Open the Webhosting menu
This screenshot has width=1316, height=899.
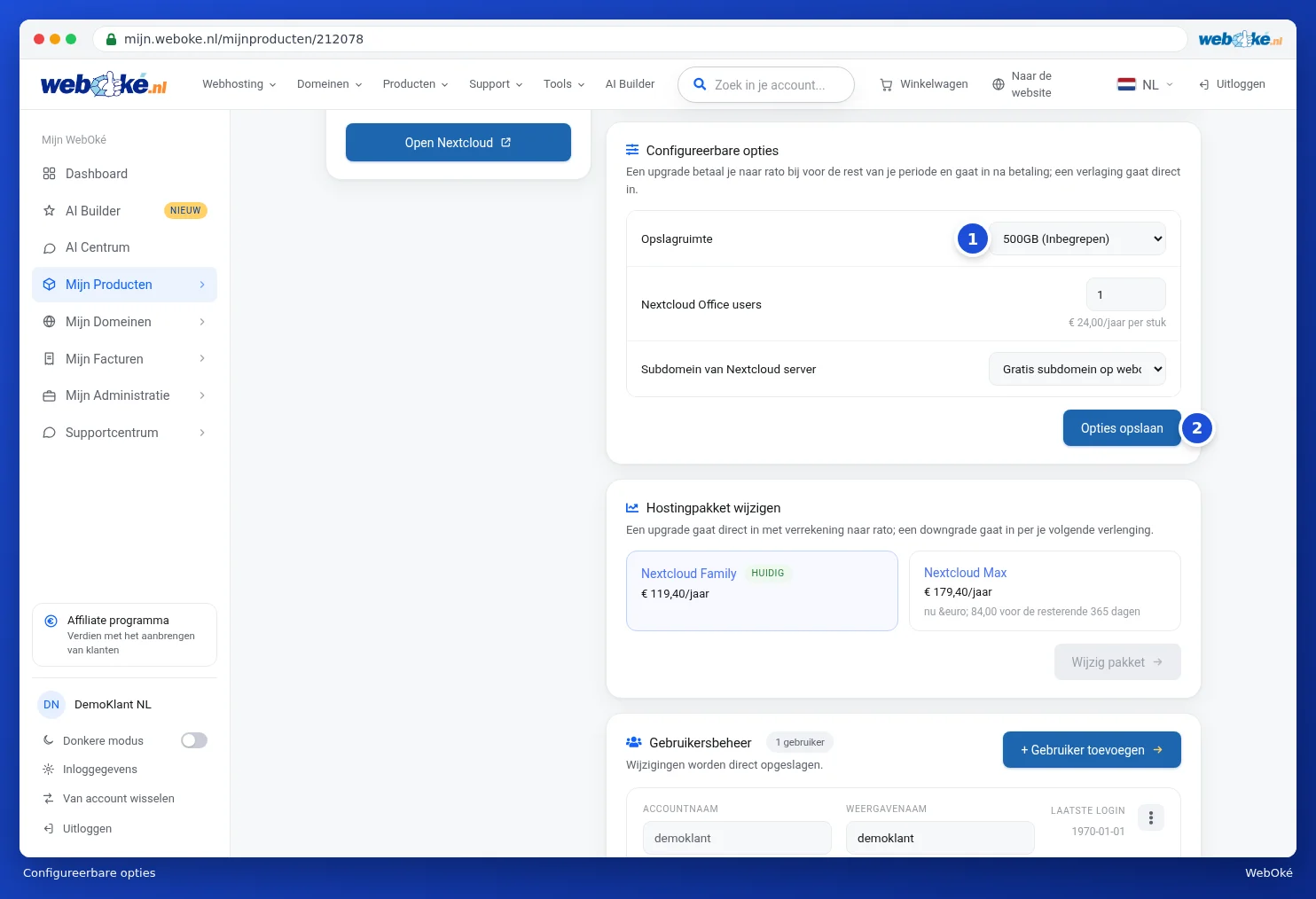point(239,84)
